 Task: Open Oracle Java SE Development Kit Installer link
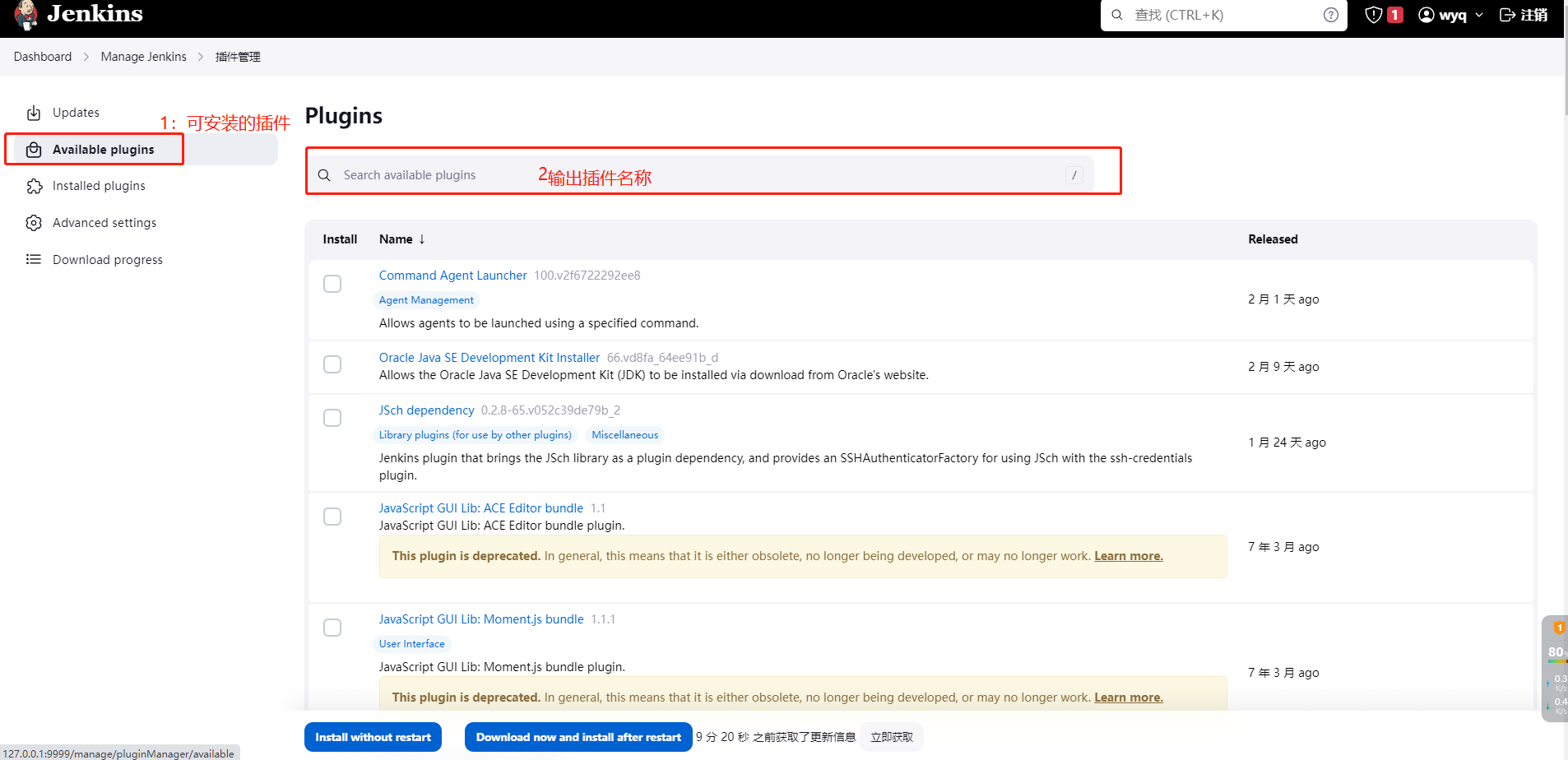pyautogui.click(x=489, y=358)
